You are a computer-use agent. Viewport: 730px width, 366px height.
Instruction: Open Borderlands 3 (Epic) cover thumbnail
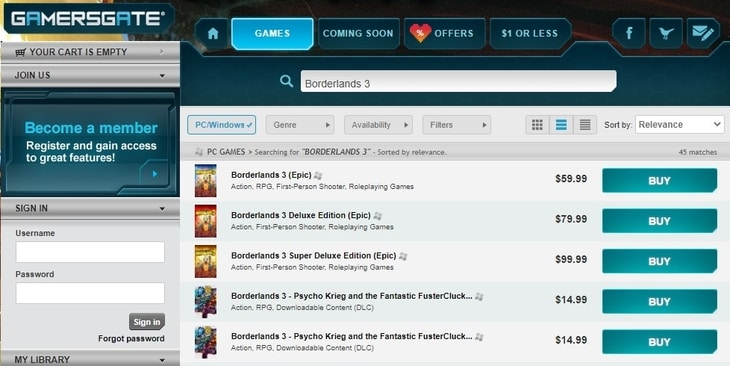tap(205, 181)
